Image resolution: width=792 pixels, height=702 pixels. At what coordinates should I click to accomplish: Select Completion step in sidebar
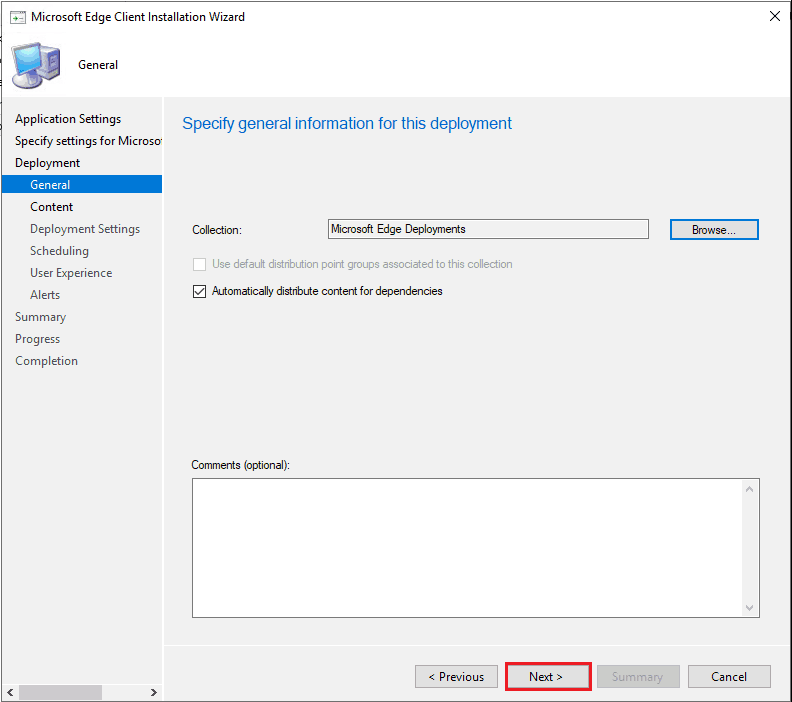[46, 361]
